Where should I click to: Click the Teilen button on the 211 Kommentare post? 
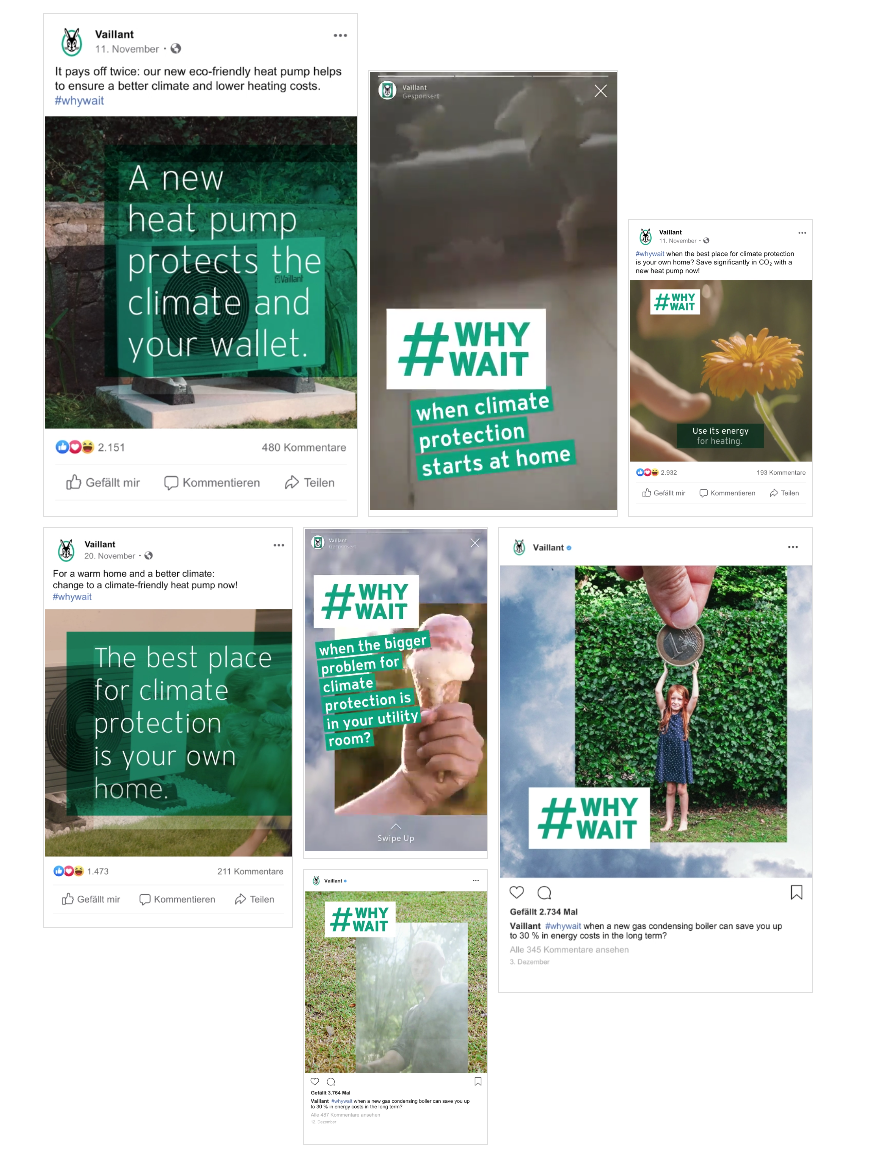(x=255, y=899)
